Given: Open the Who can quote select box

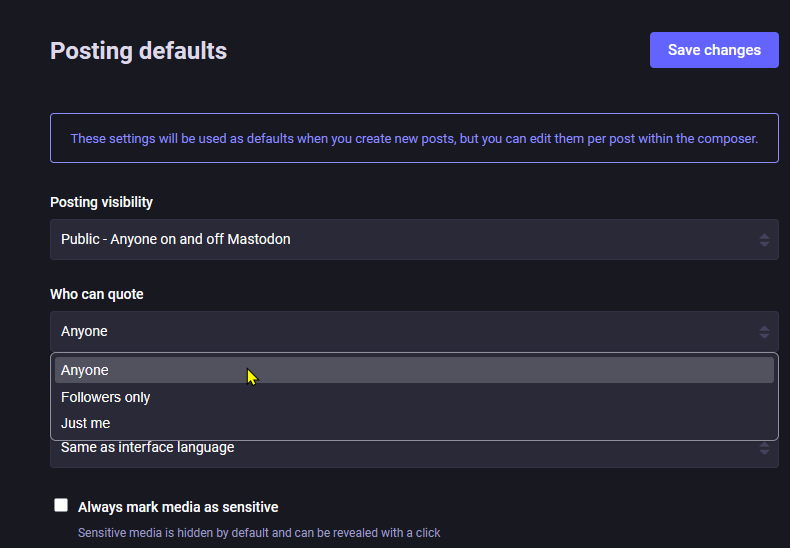Looking at the screenshot, I should (x=414, y=331).
